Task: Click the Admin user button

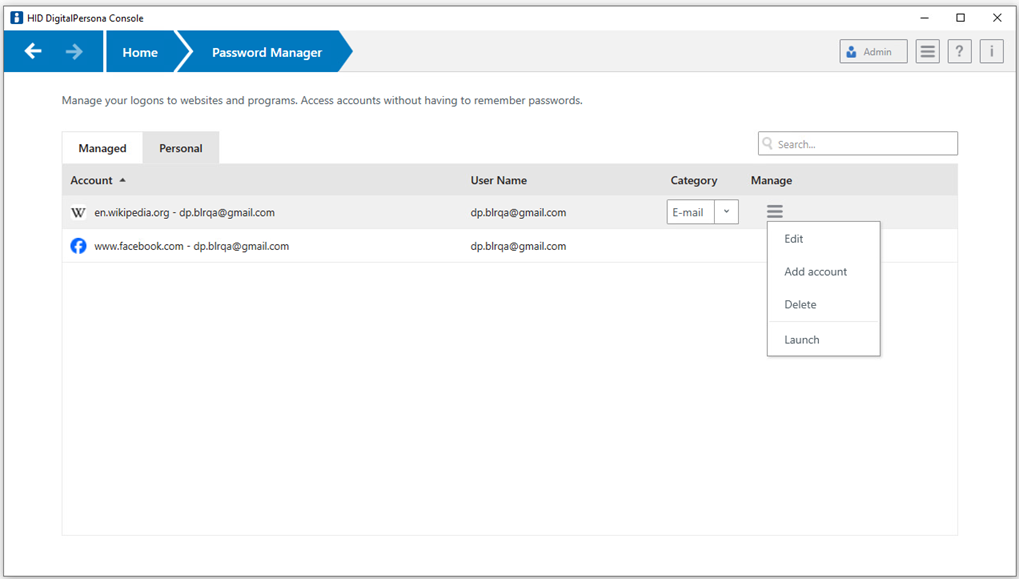Action: (873, 52)
